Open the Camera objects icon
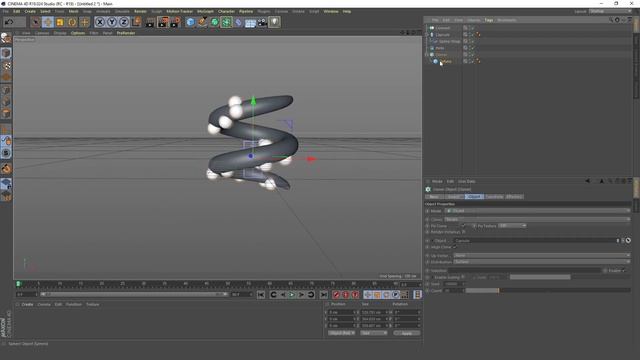 click(262, 22)
